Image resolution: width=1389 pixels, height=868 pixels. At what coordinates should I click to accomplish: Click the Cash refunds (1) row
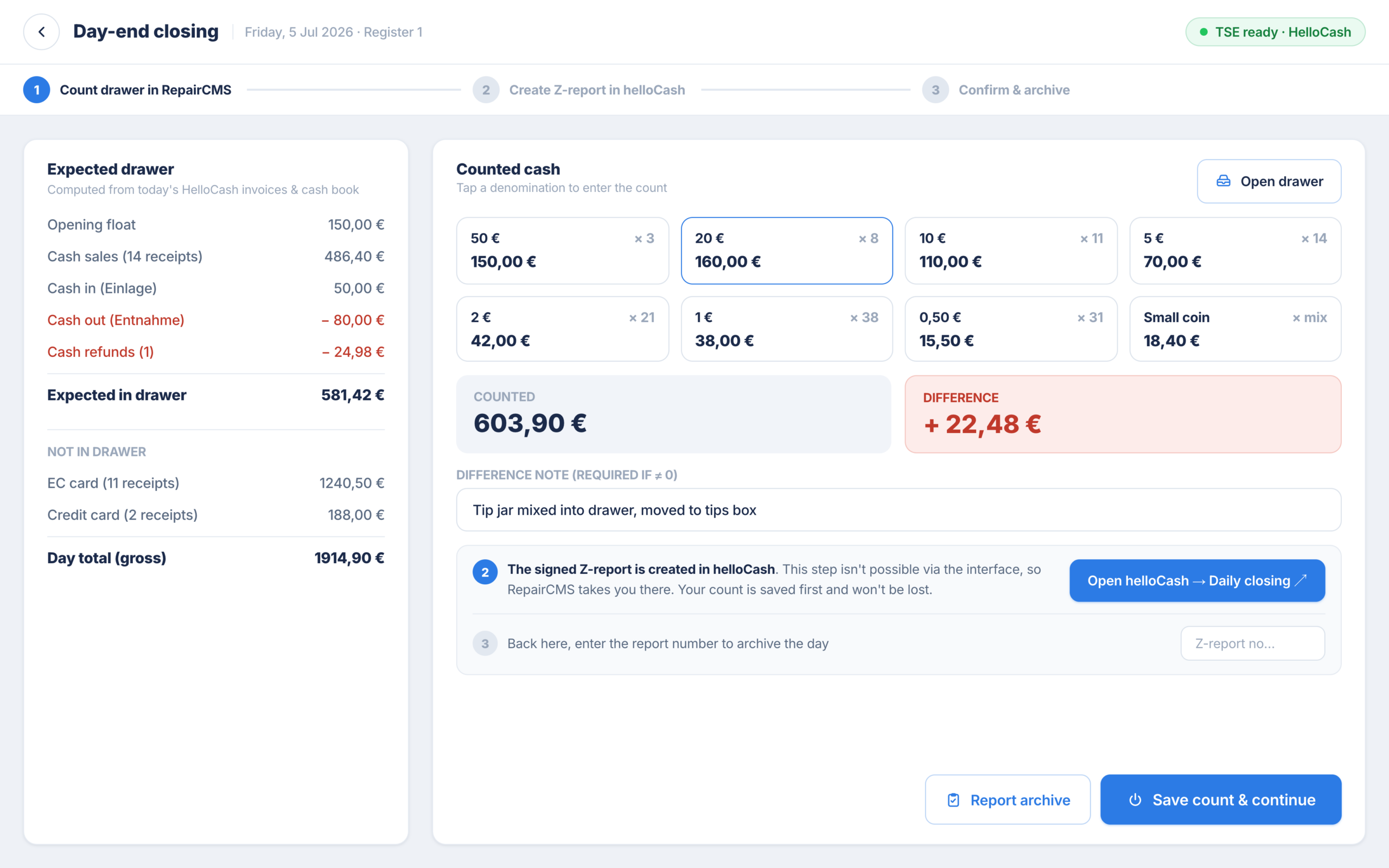point(216,352)
